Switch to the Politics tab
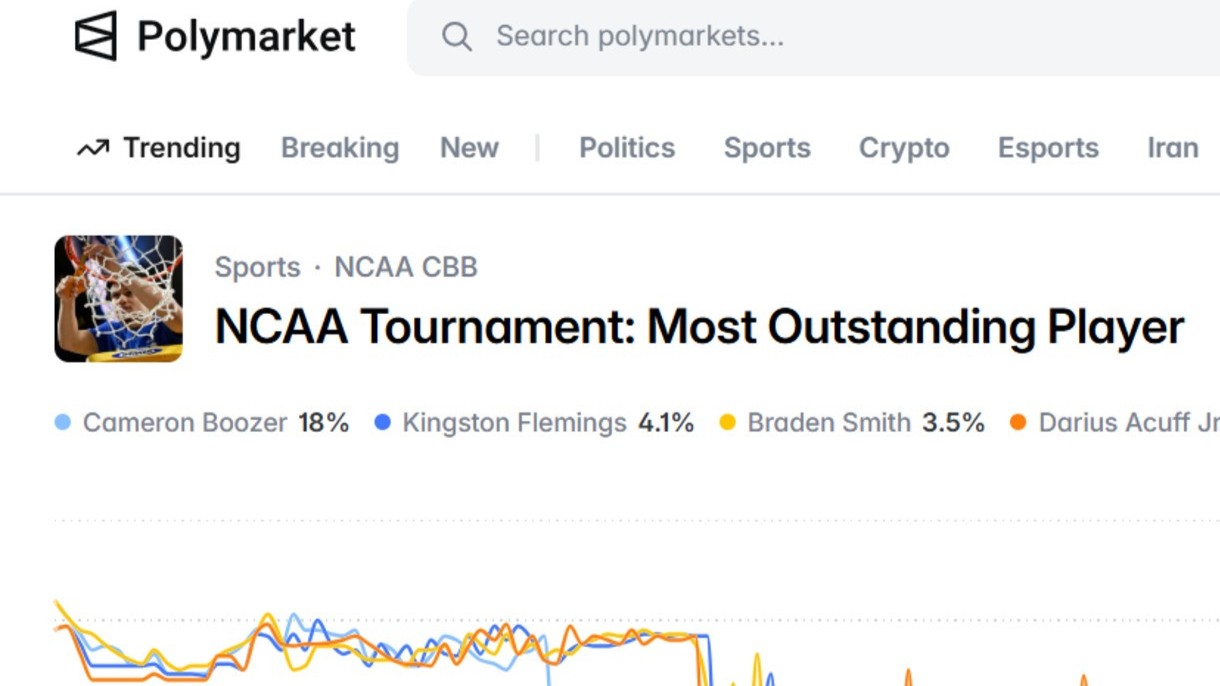 [x=627, y=147]
